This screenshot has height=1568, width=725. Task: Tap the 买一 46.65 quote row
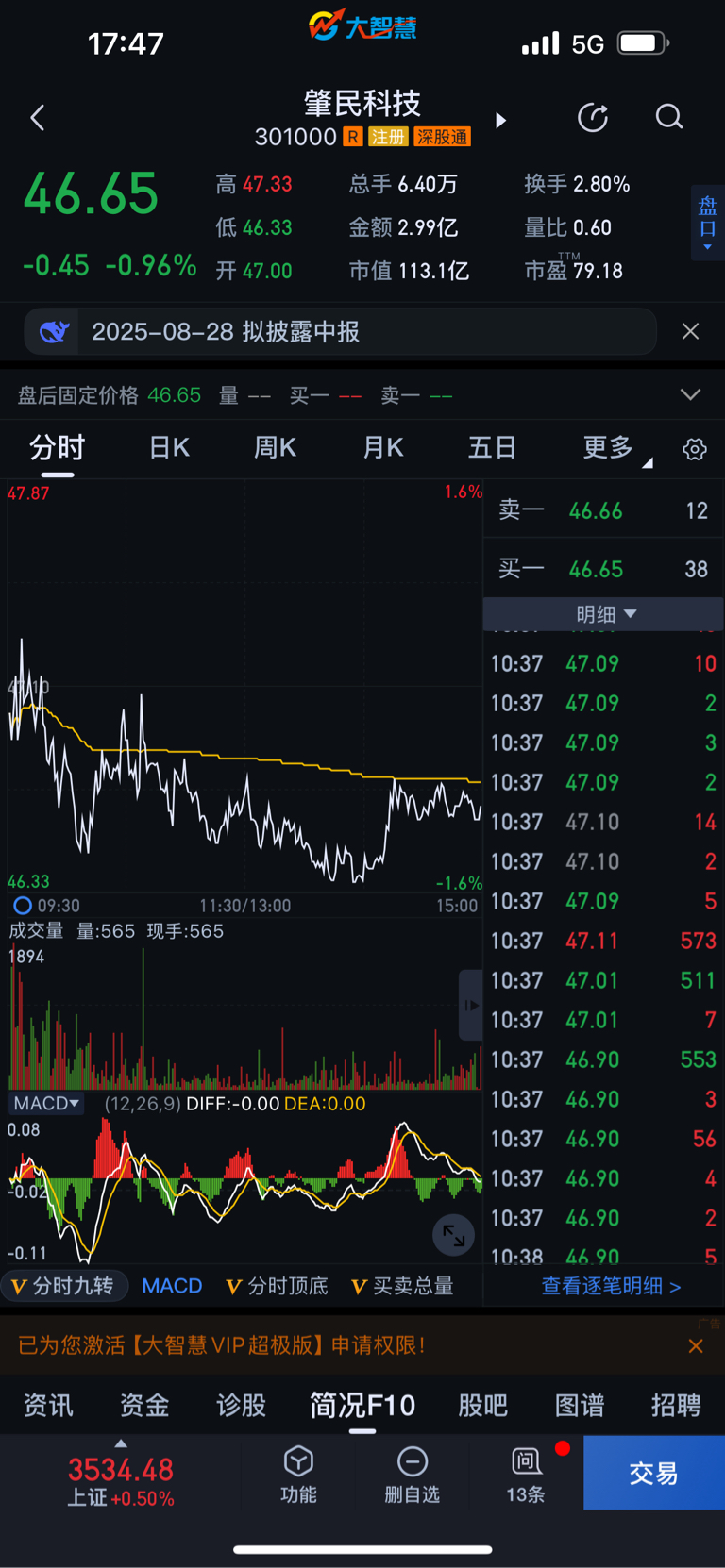[603, 569]
